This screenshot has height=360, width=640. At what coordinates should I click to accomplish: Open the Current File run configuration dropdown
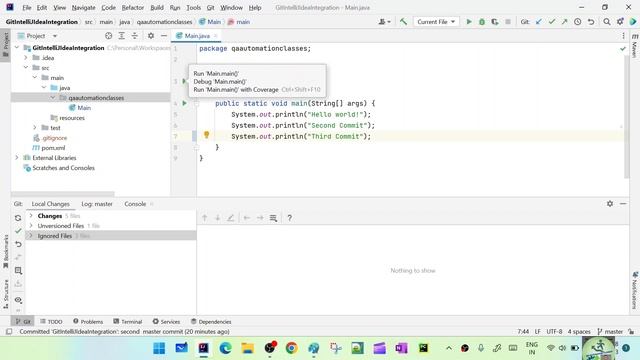[x=436, y=22]
